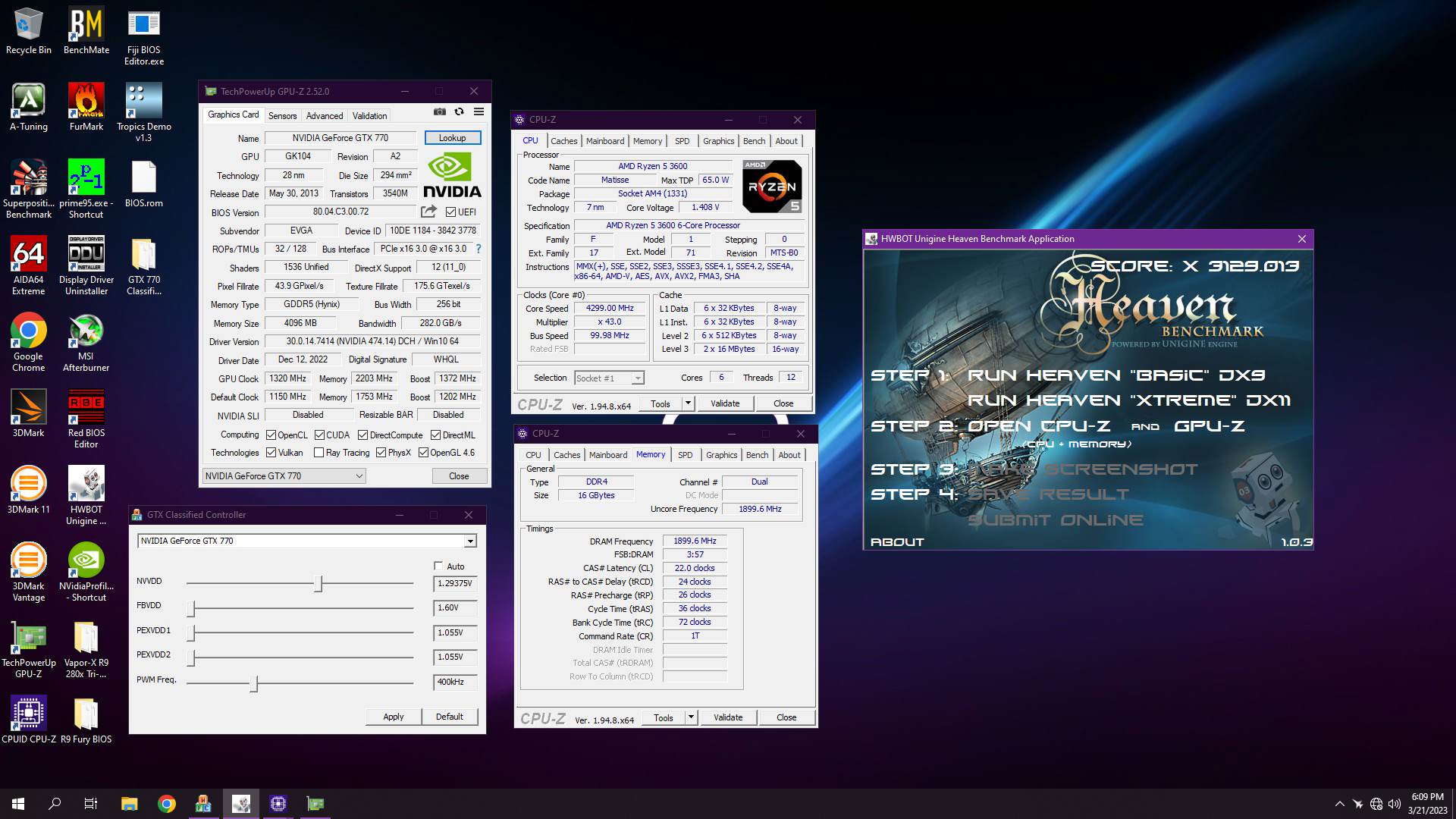The height and width of the screenshot is (819, 1456).
Task: Toggle the PhysX checkbox
Action: [381, 453]
